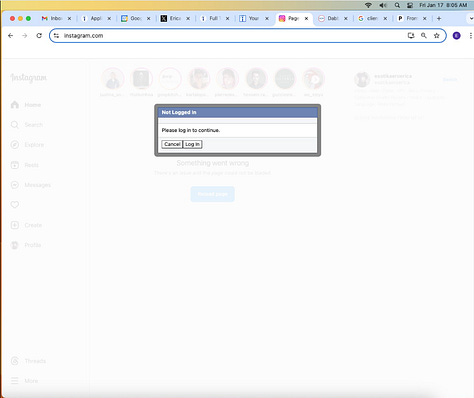Reload the page with the refresh icon
The width and height of the screenshot is (474, 398).
39,36
